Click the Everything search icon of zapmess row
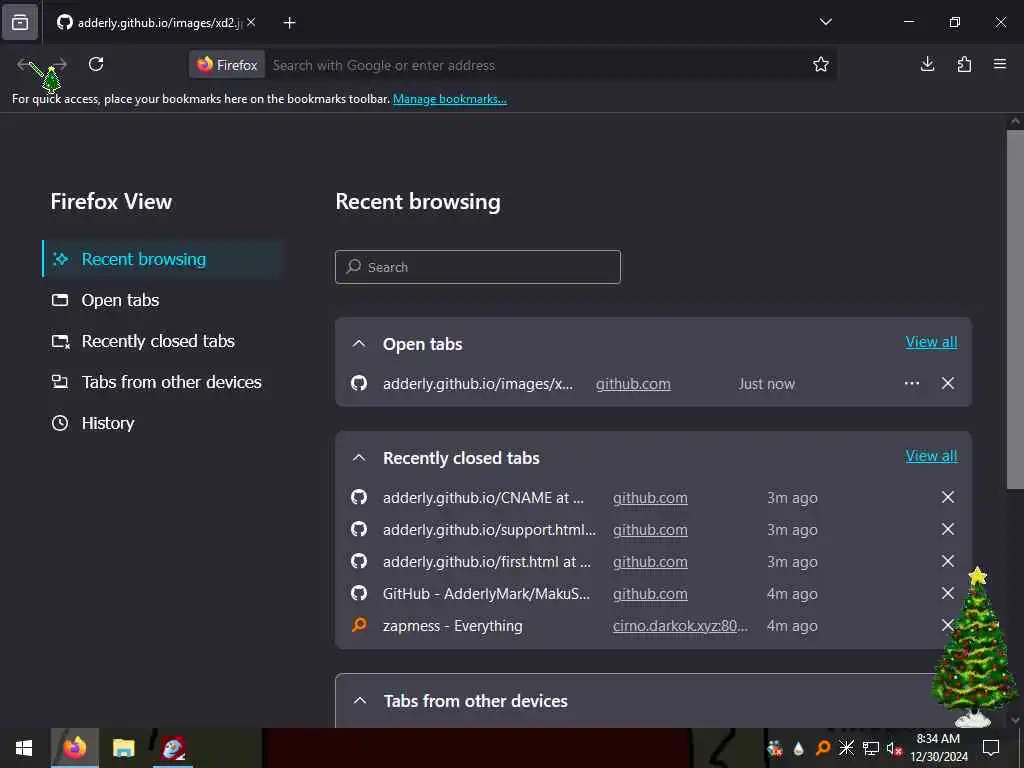This screenshot has height=768, width=1024. point(359,625)
